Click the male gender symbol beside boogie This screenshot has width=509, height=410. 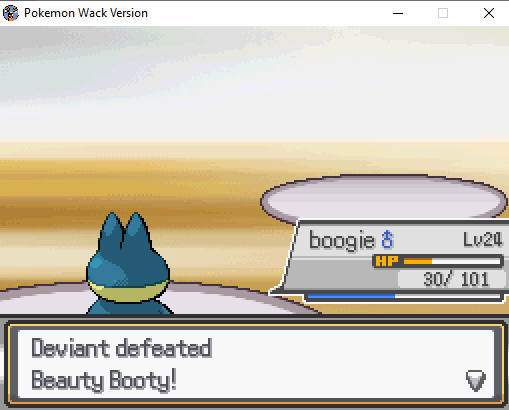click(x=387, y=239)
